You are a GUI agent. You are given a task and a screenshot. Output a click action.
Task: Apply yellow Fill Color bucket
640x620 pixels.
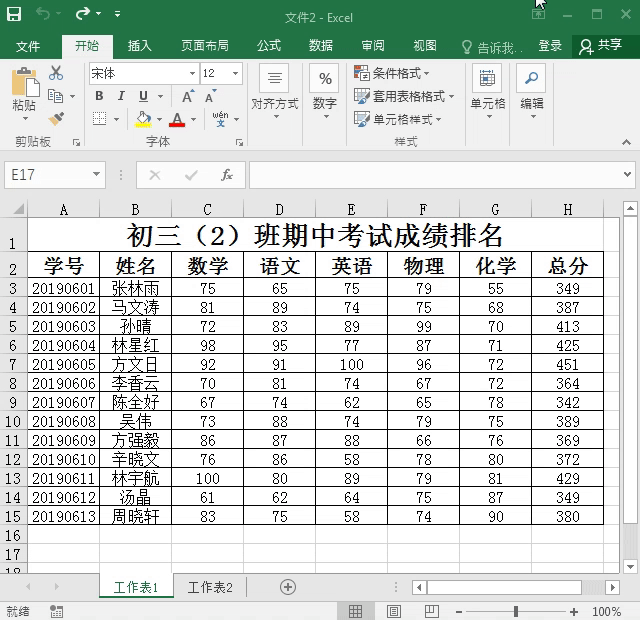[x=143, y=119]
